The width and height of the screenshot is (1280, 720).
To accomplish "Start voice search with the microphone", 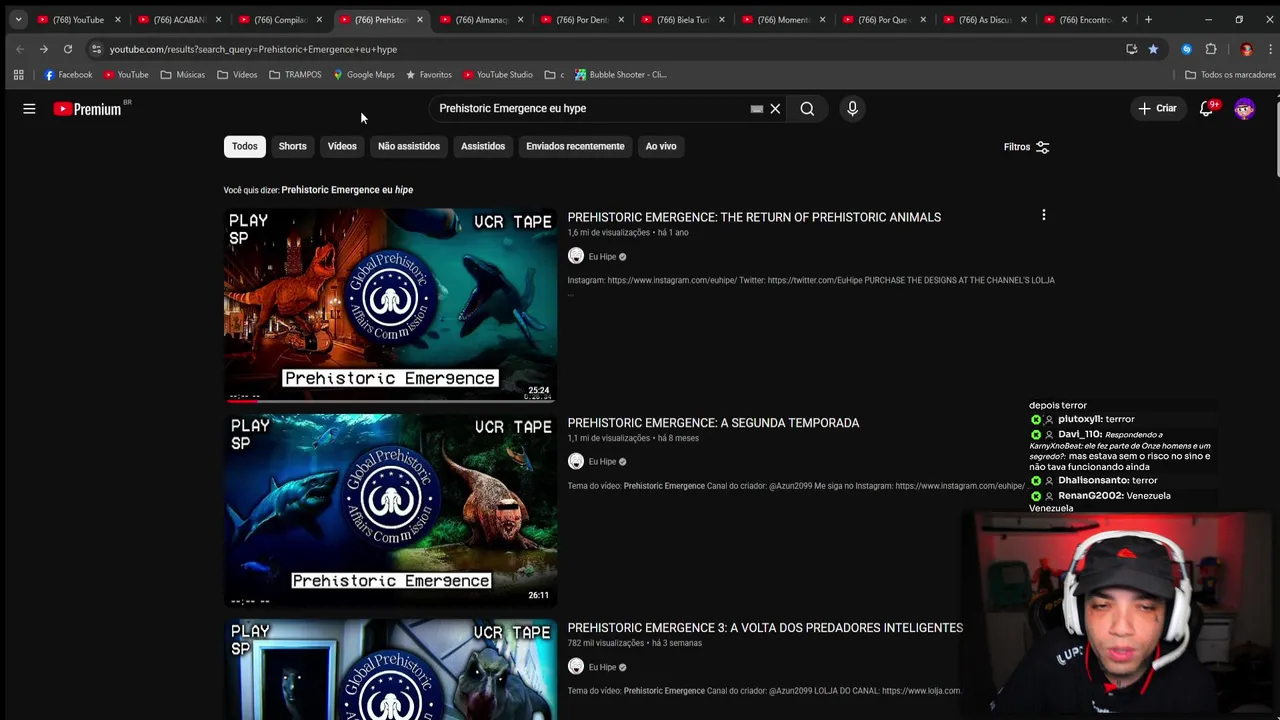I will pyautogui.click(x=852, y=109).
